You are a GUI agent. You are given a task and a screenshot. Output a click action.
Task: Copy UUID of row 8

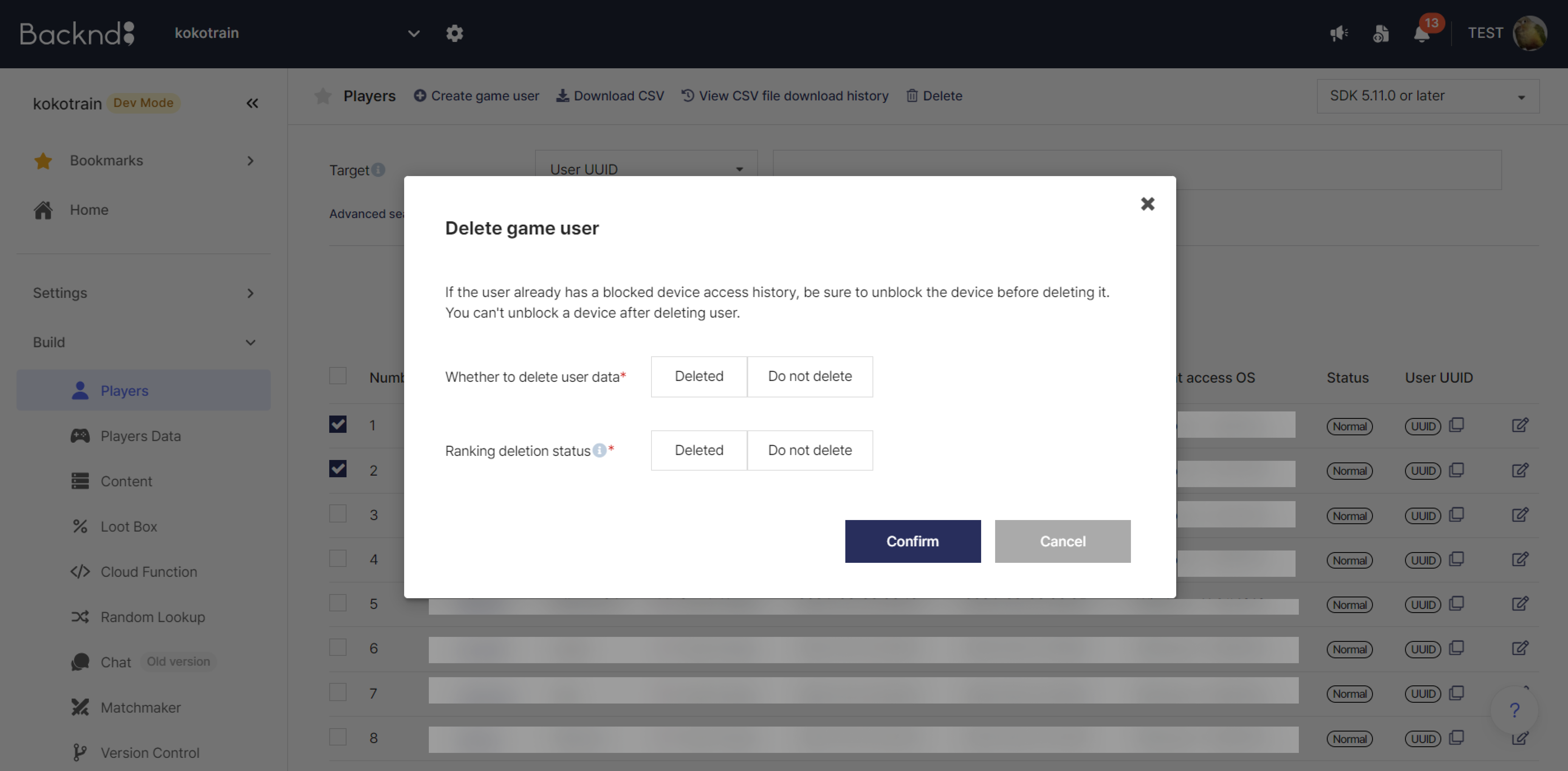[1457, 737]
